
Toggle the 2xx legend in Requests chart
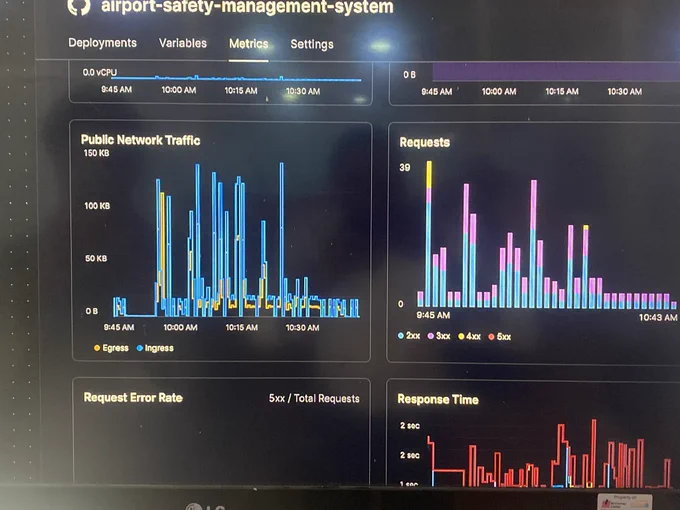pos(409,336)
